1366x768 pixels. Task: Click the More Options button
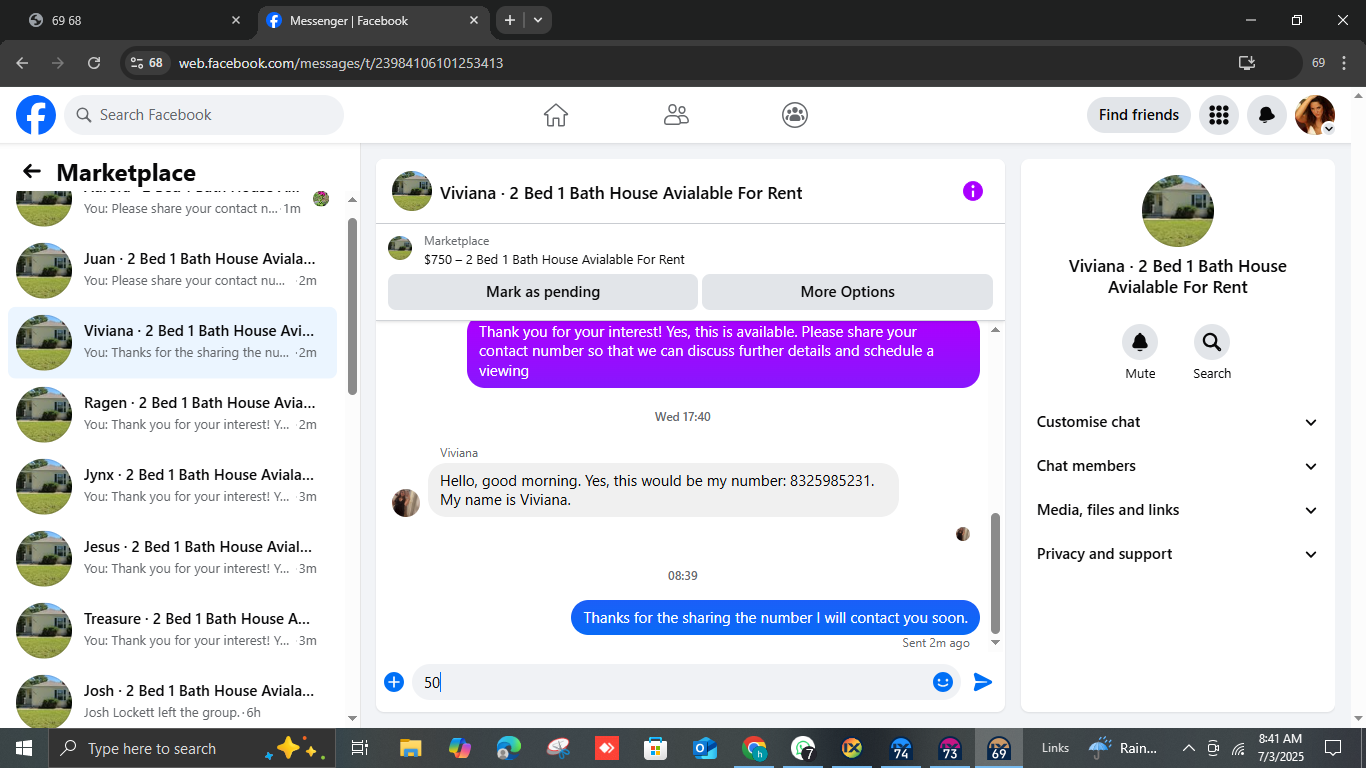[x=847, y=292]
